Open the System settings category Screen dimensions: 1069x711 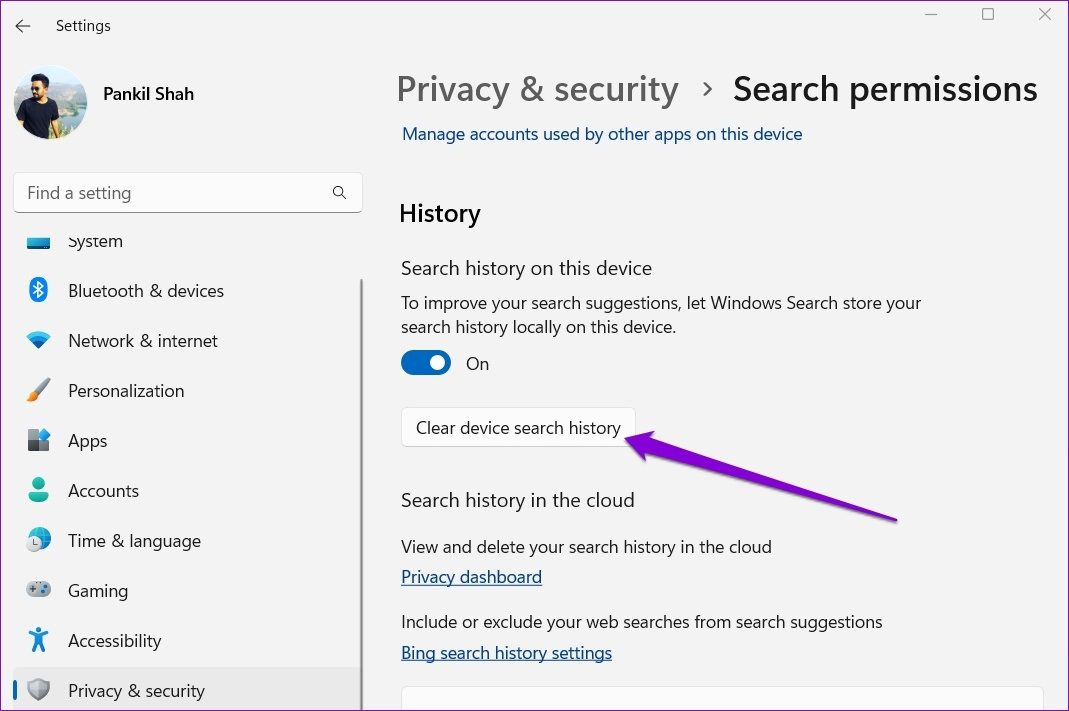pos(95,242)
